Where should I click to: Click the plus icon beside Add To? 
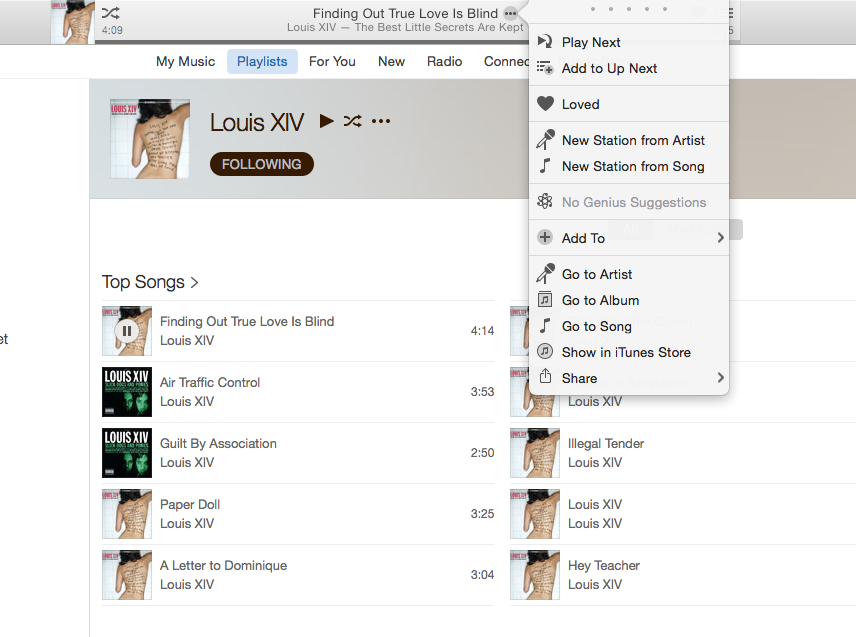point(545,237)
